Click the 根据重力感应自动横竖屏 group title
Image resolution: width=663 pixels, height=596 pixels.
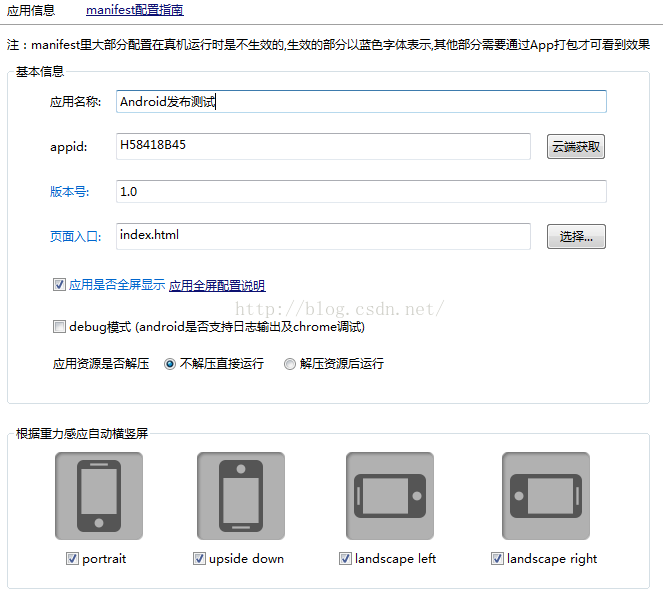[82, 433]
